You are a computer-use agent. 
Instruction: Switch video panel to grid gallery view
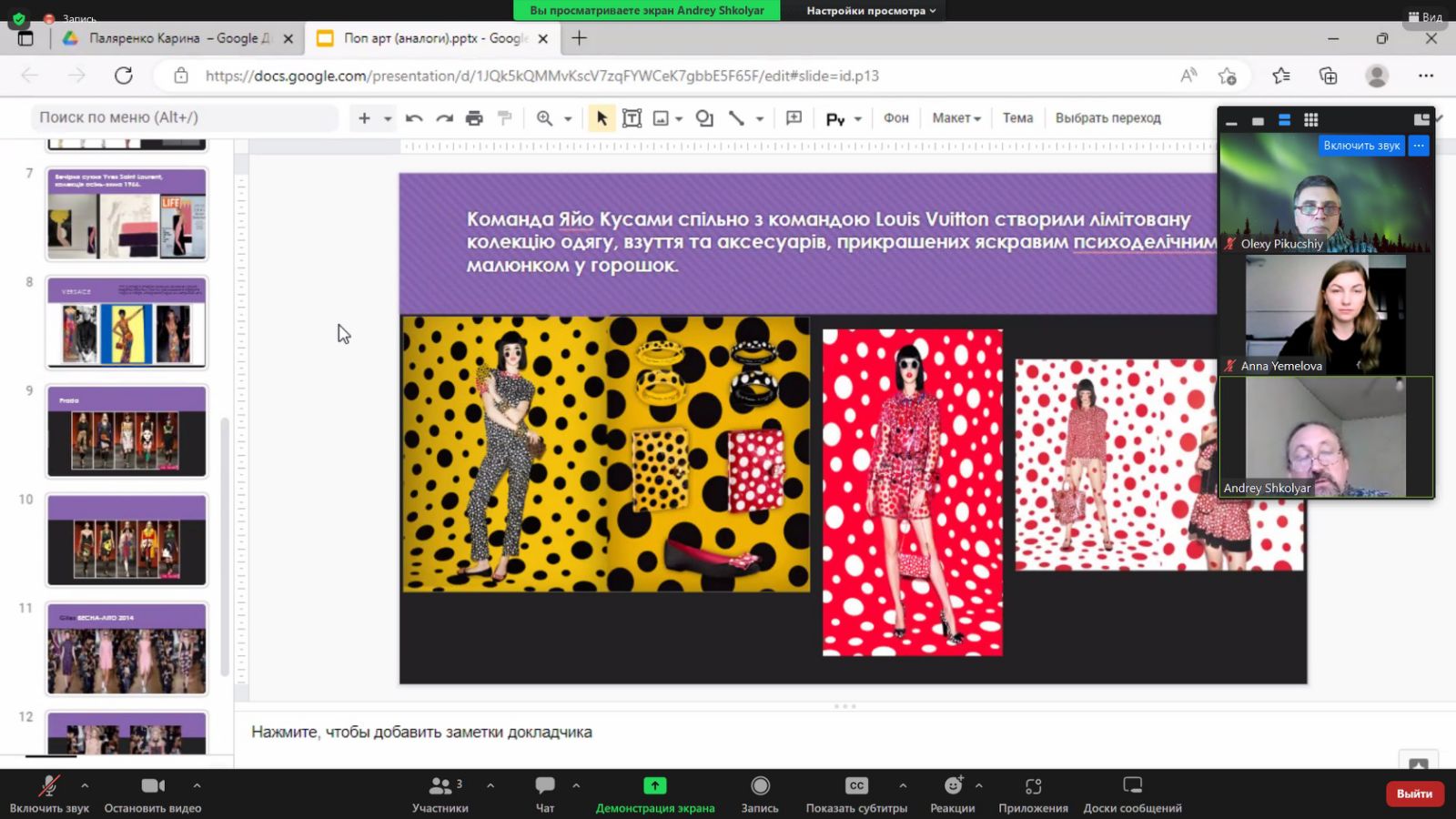click(1310, 120)
